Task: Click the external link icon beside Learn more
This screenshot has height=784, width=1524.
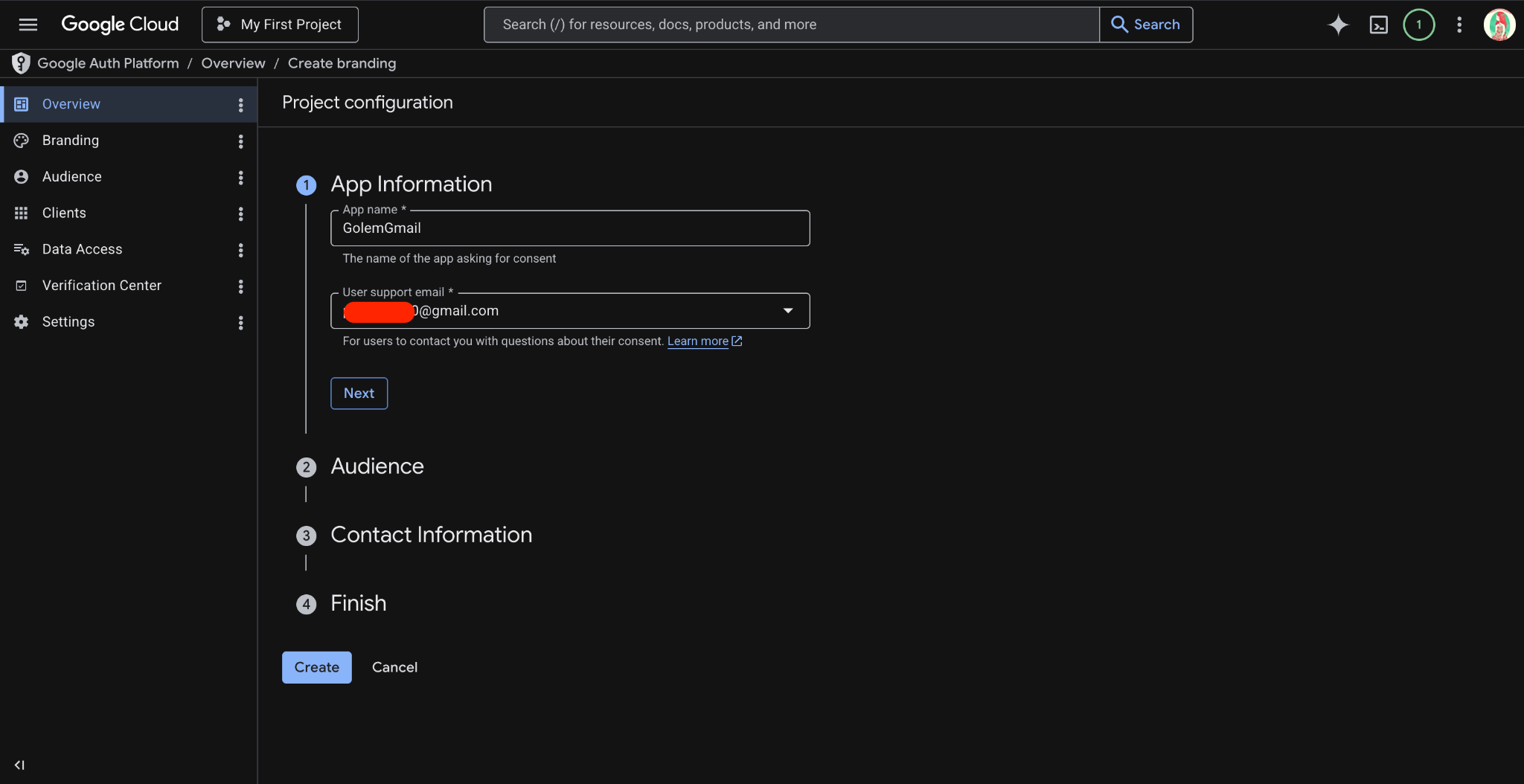Action: [737, 341]
